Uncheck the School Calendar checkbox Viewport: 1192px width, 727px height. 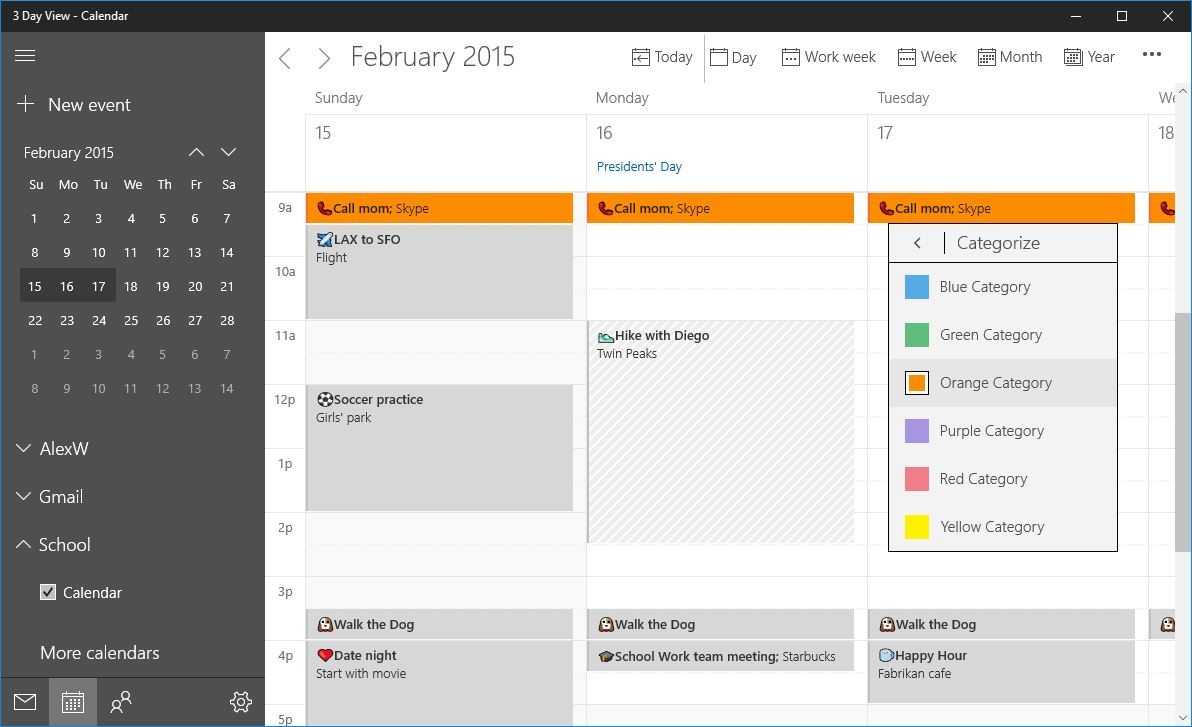48,592
